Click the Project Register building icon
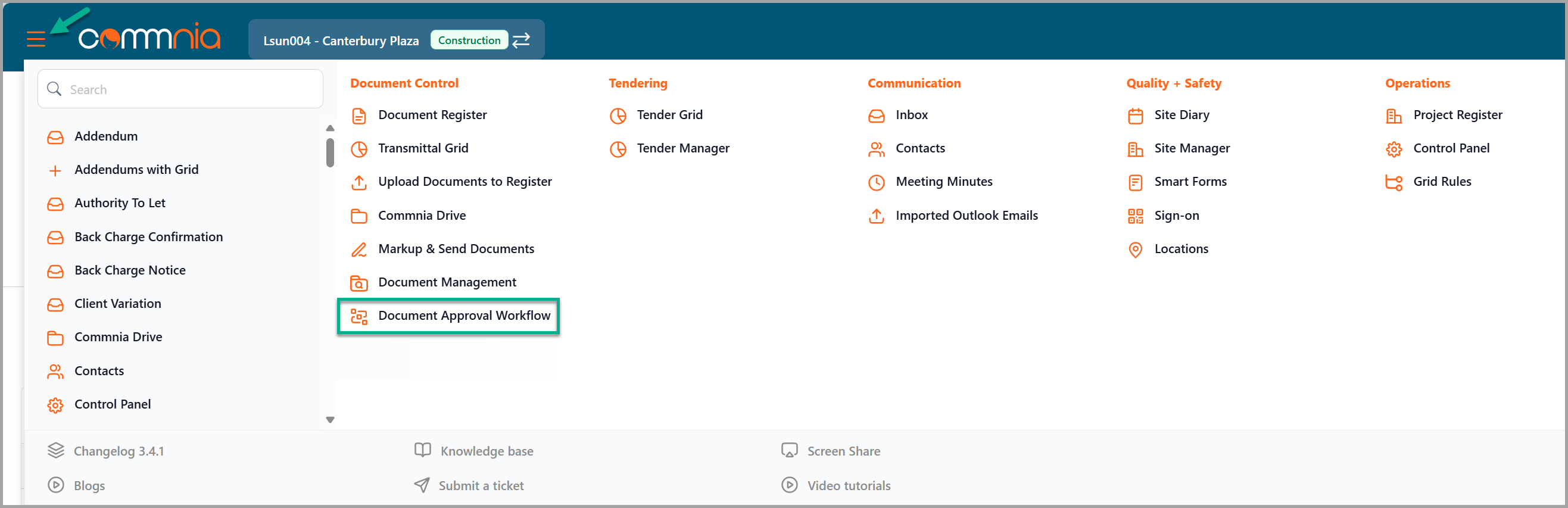Screen dimensions: 1568x508 [1394, 116]
